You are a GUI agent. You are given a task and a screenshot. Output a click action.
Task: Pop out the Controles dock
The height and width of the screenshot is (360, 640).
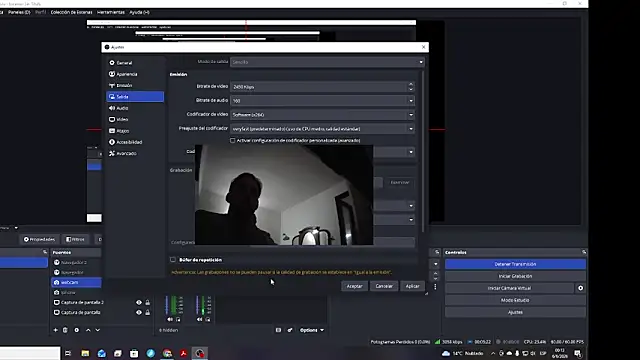pyautogui.click(x=584, y=252)
